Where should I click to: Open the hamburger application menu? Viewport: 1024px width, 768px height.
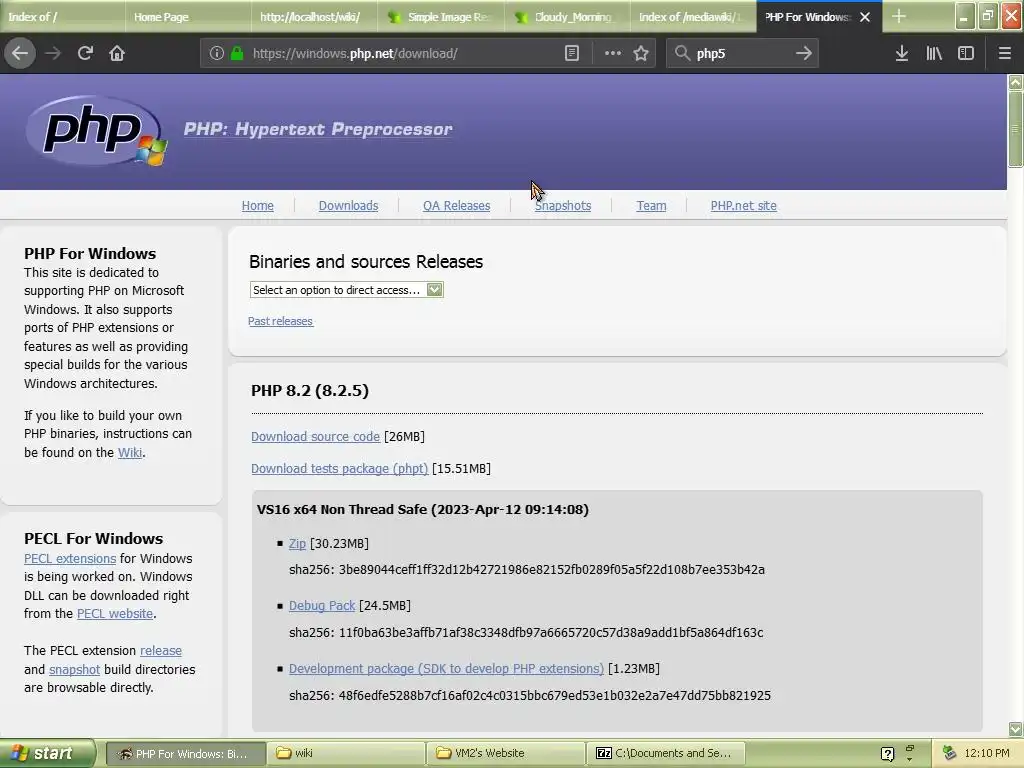click(x=1004, y=53)
